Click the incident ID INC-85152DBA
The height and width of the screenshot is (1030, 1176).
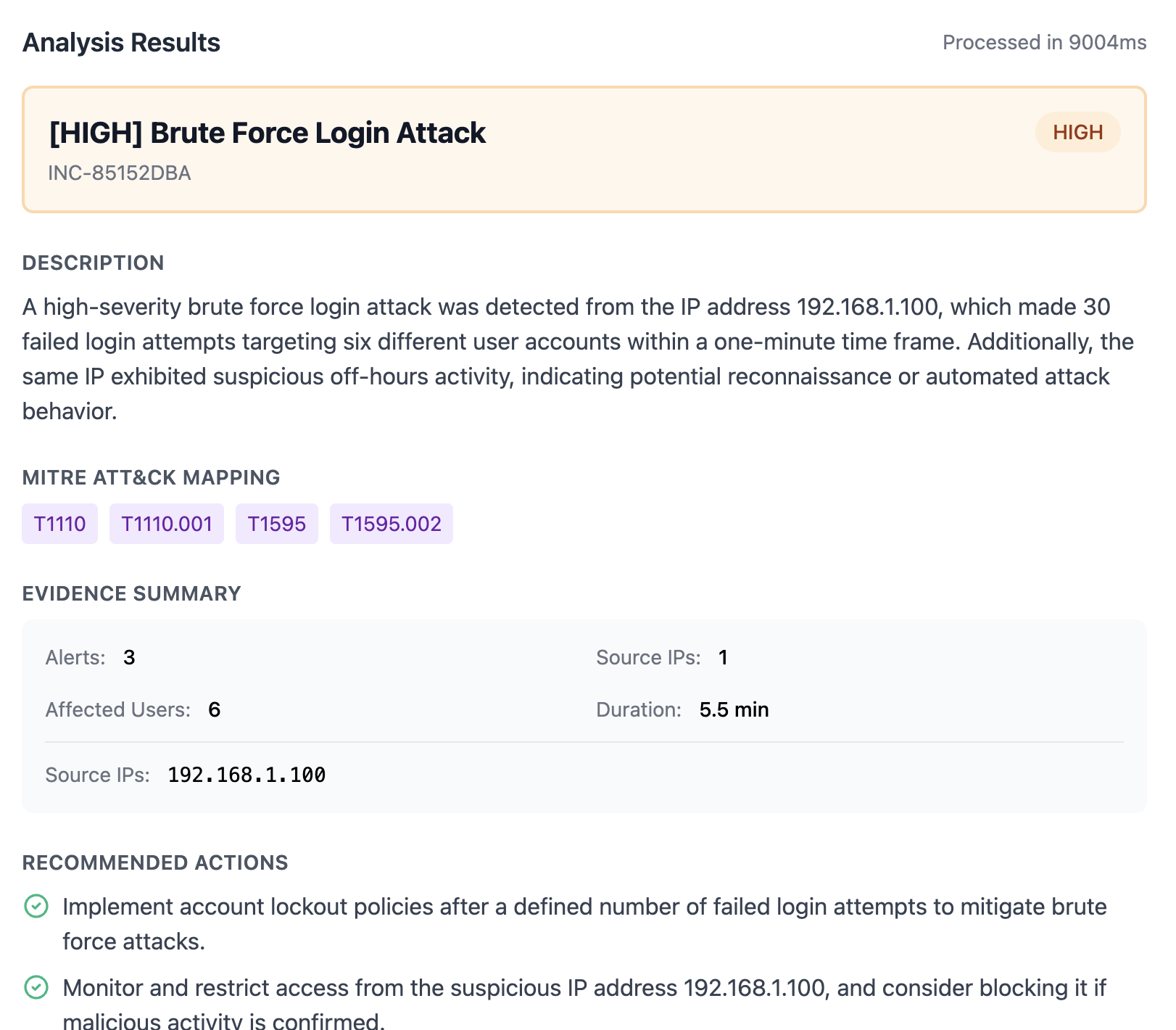120,173
